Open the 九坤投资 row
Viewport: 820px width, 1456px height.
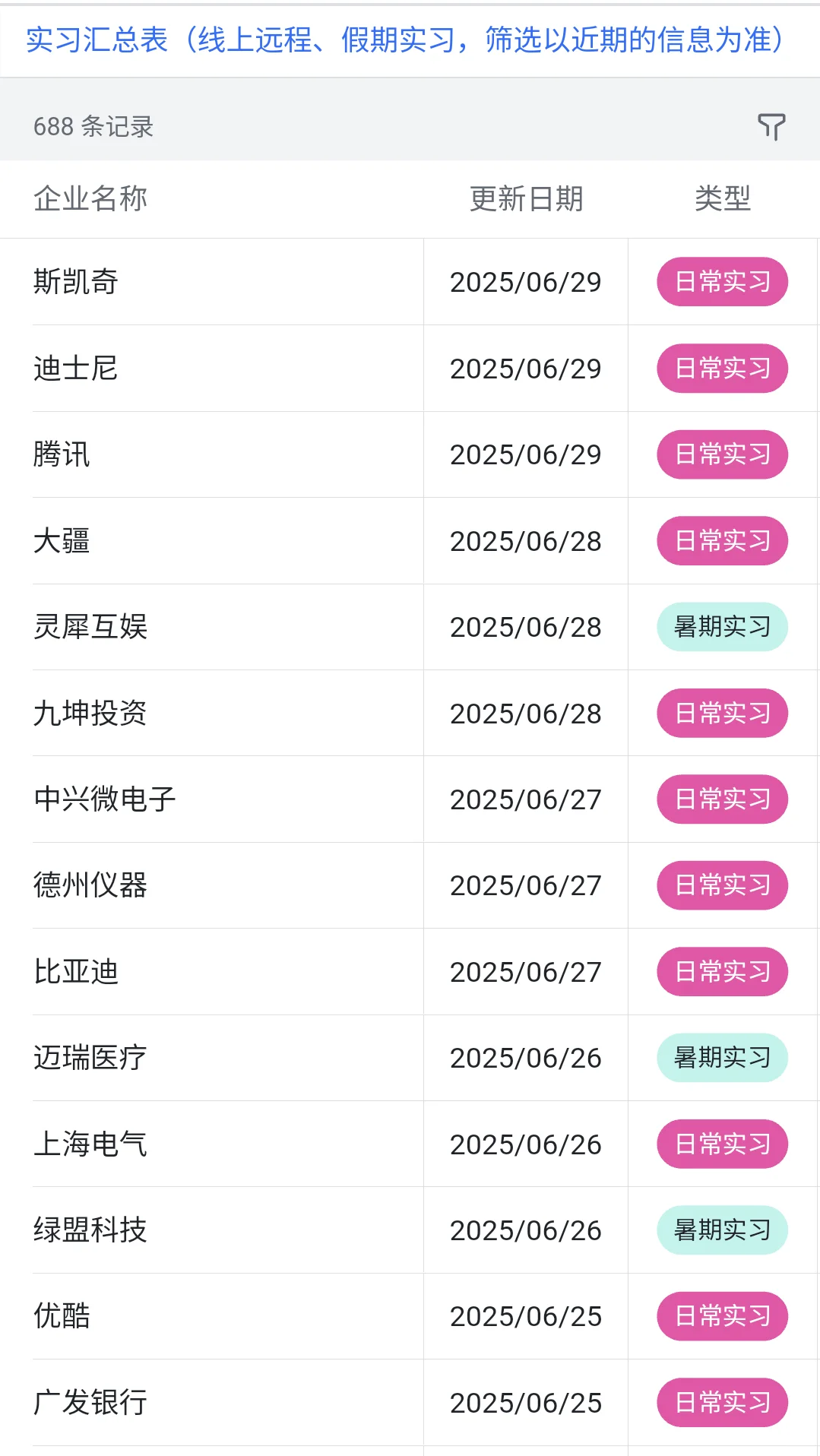coord(410,713)
